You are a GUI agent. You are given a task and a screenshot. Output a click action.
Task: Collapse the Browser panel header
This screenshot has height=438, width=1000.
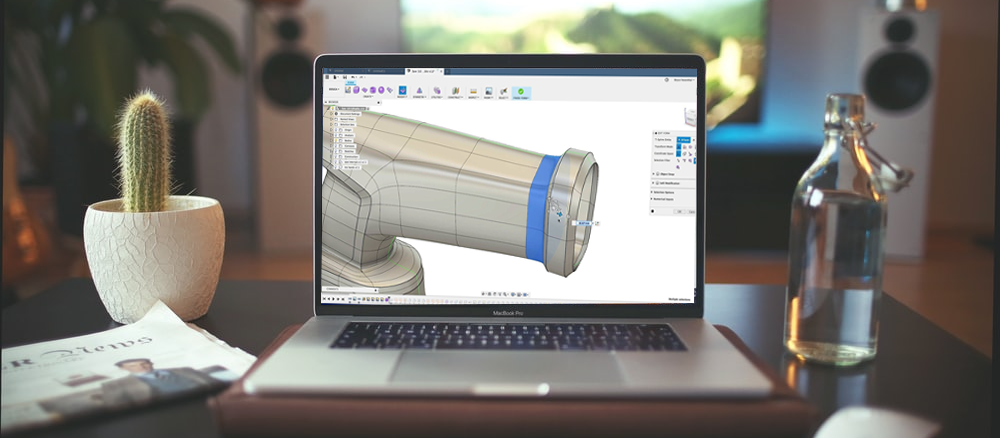coord(326,102)
